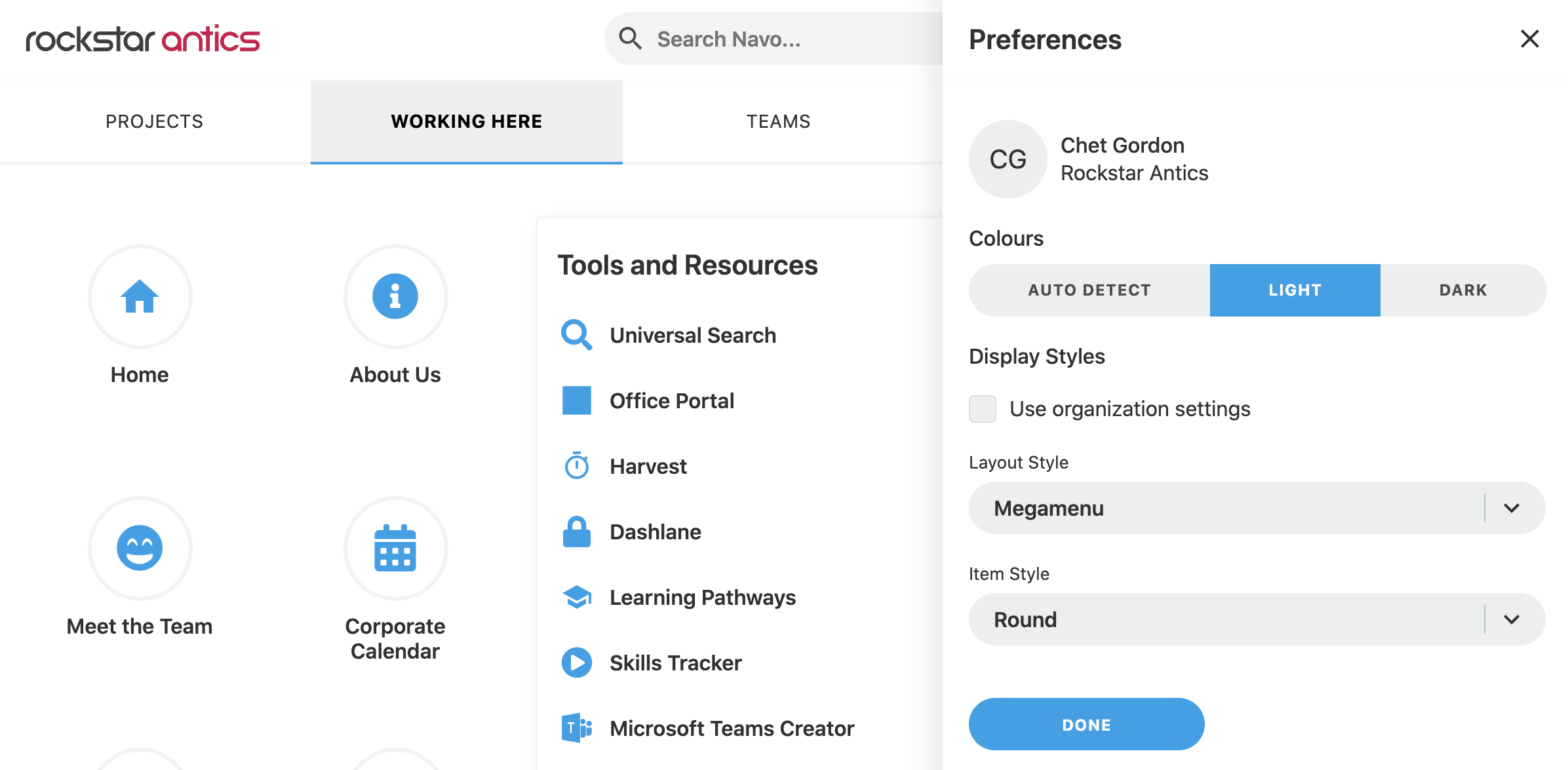Select the Light colour mode
Screen dimensions: 1568x770
[x=1295, y=290]
